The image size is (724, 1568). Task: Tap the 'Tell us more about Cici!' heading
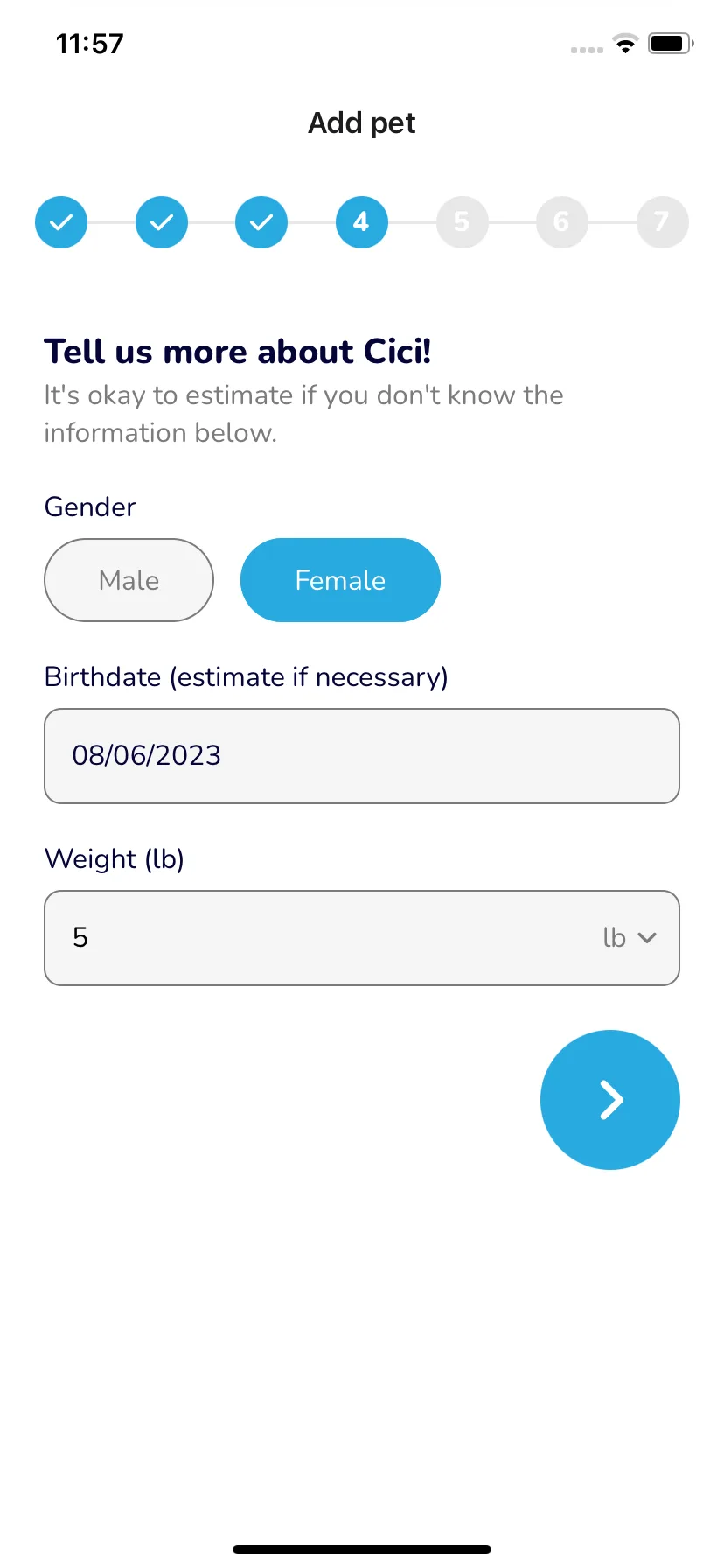238,352
